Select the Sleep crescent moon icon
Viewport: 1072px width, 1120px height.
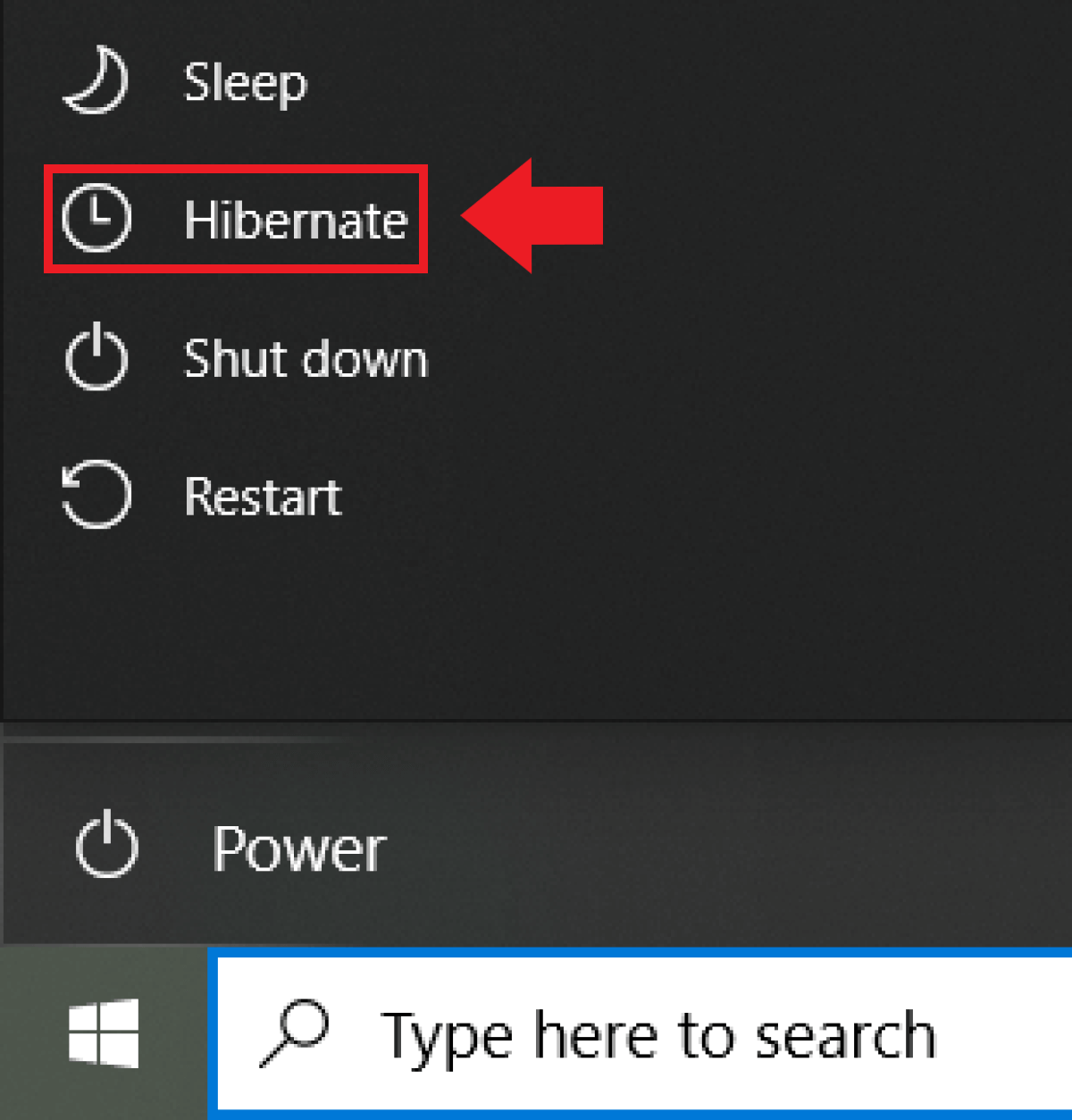[96, 82]
